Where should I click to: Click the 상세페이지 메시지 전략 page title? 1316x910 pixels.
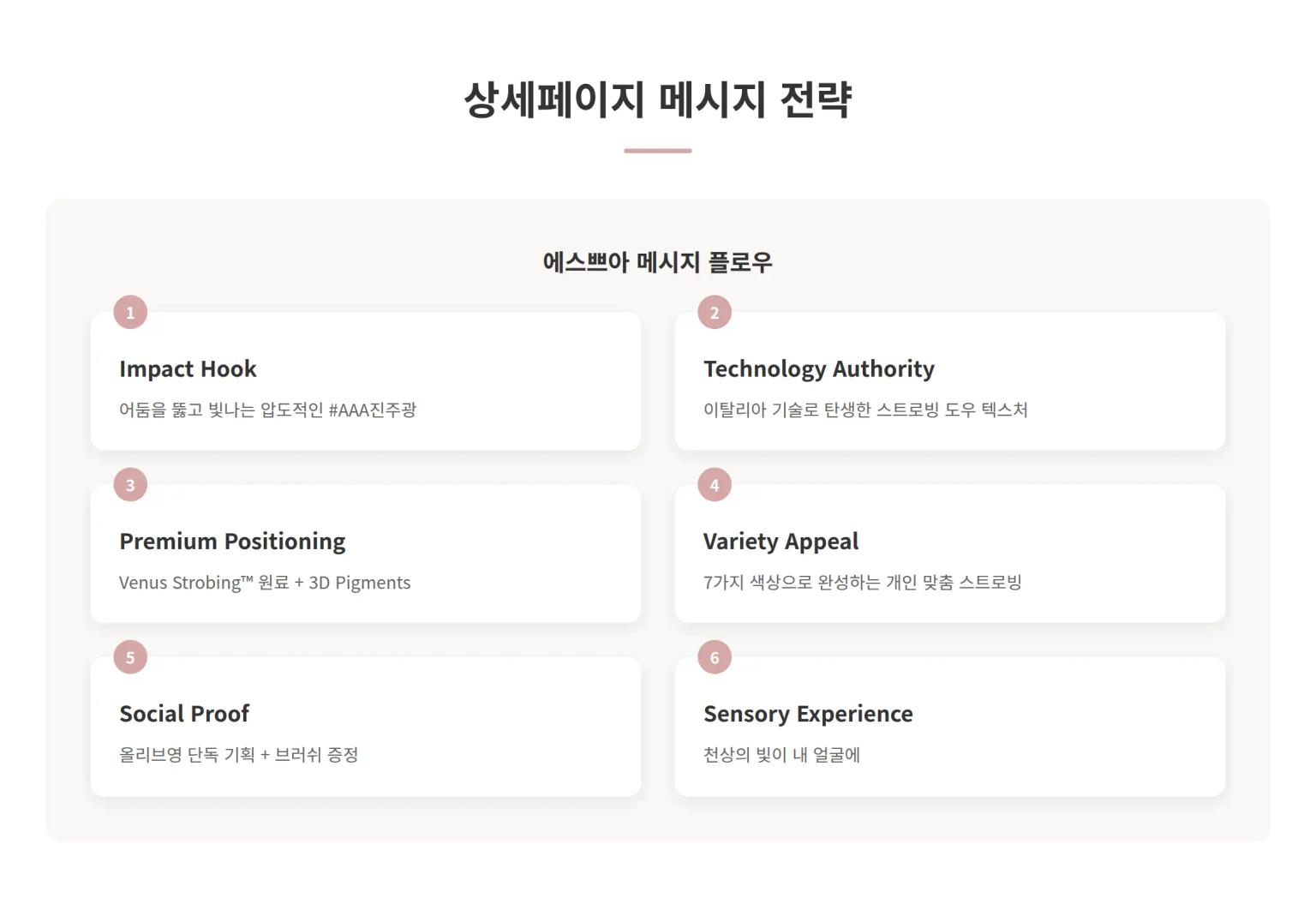(x=658, y=100)
